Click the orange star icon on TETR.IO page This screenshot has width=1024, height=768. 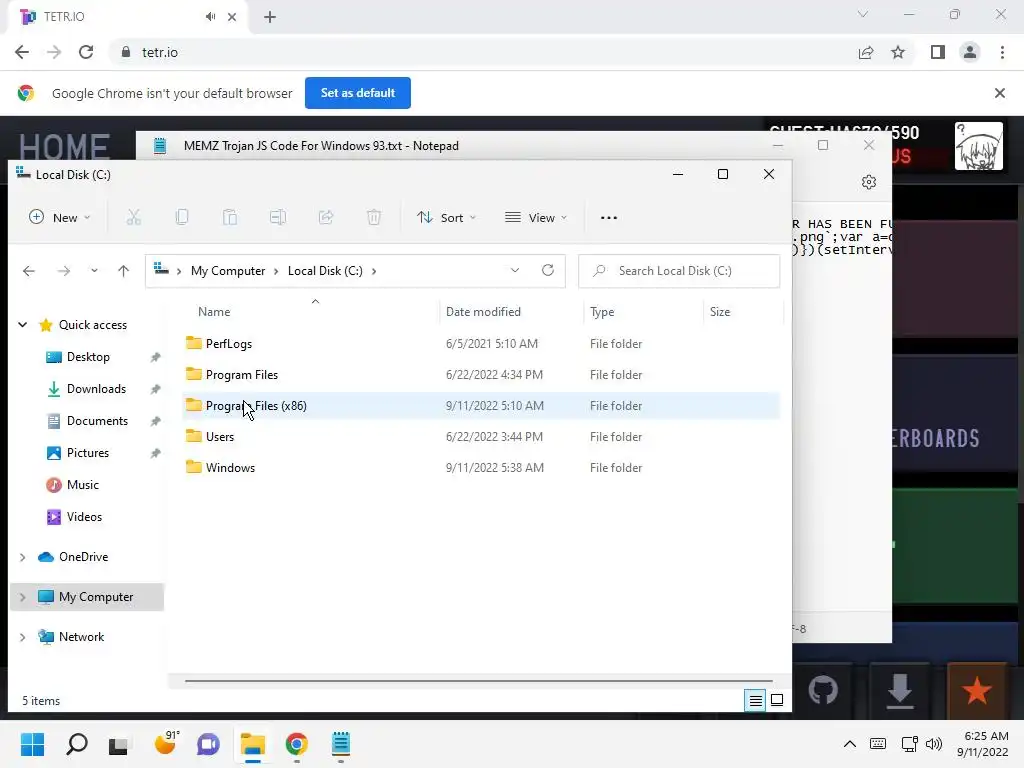tap(977, 690)
